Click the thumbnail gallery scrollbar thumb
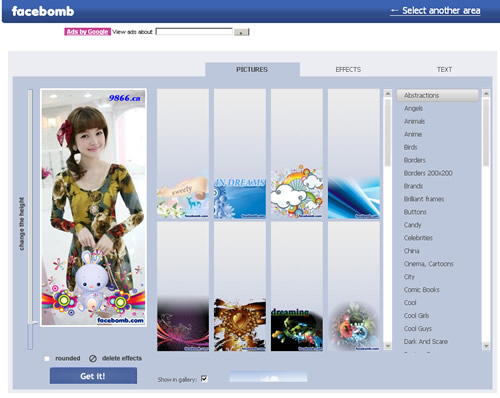This screenshot has width=500, height=398. [x=388, y=133]
